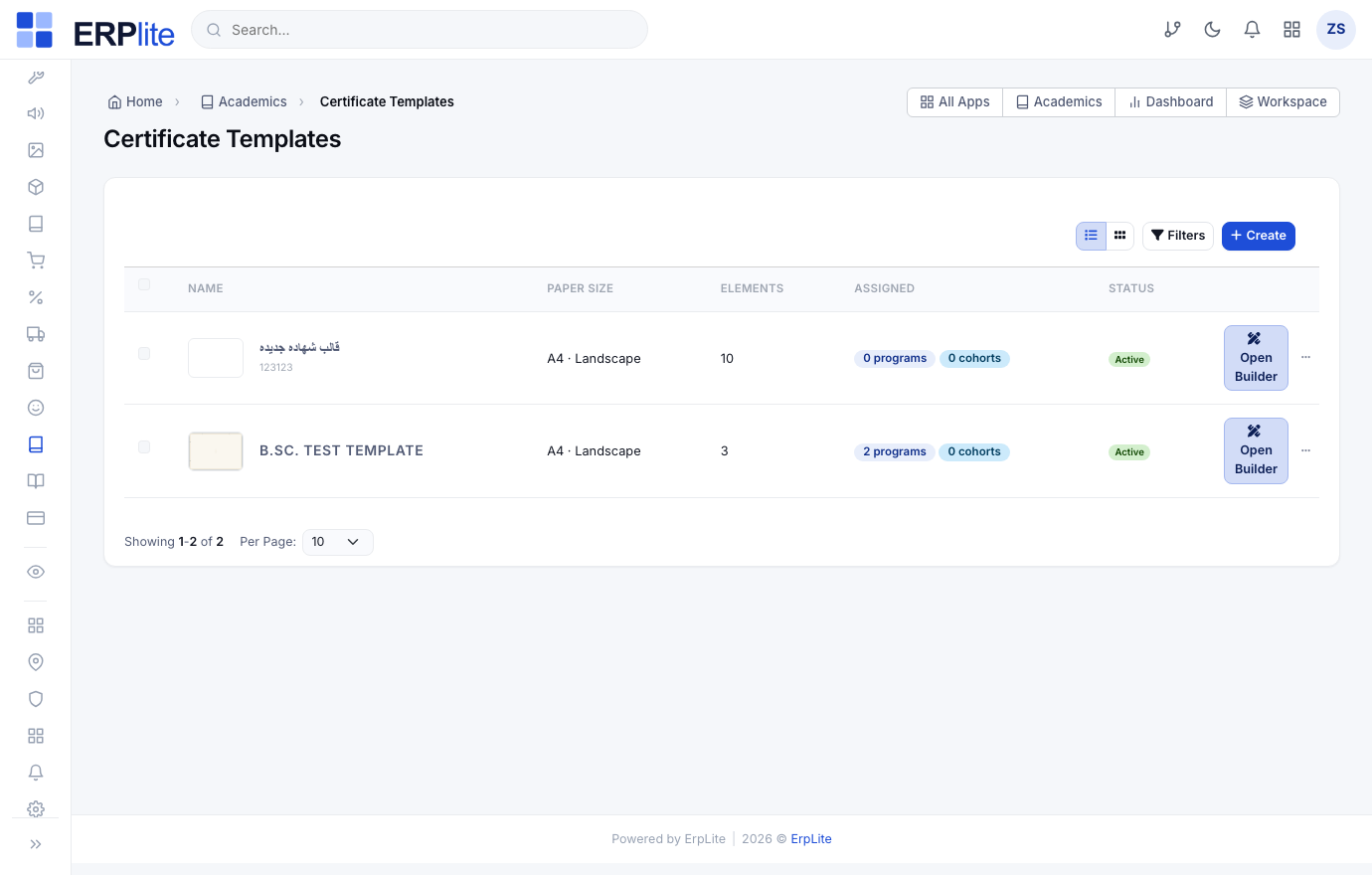Open the megaphone sidebar icon

click(x=36, y=113)
